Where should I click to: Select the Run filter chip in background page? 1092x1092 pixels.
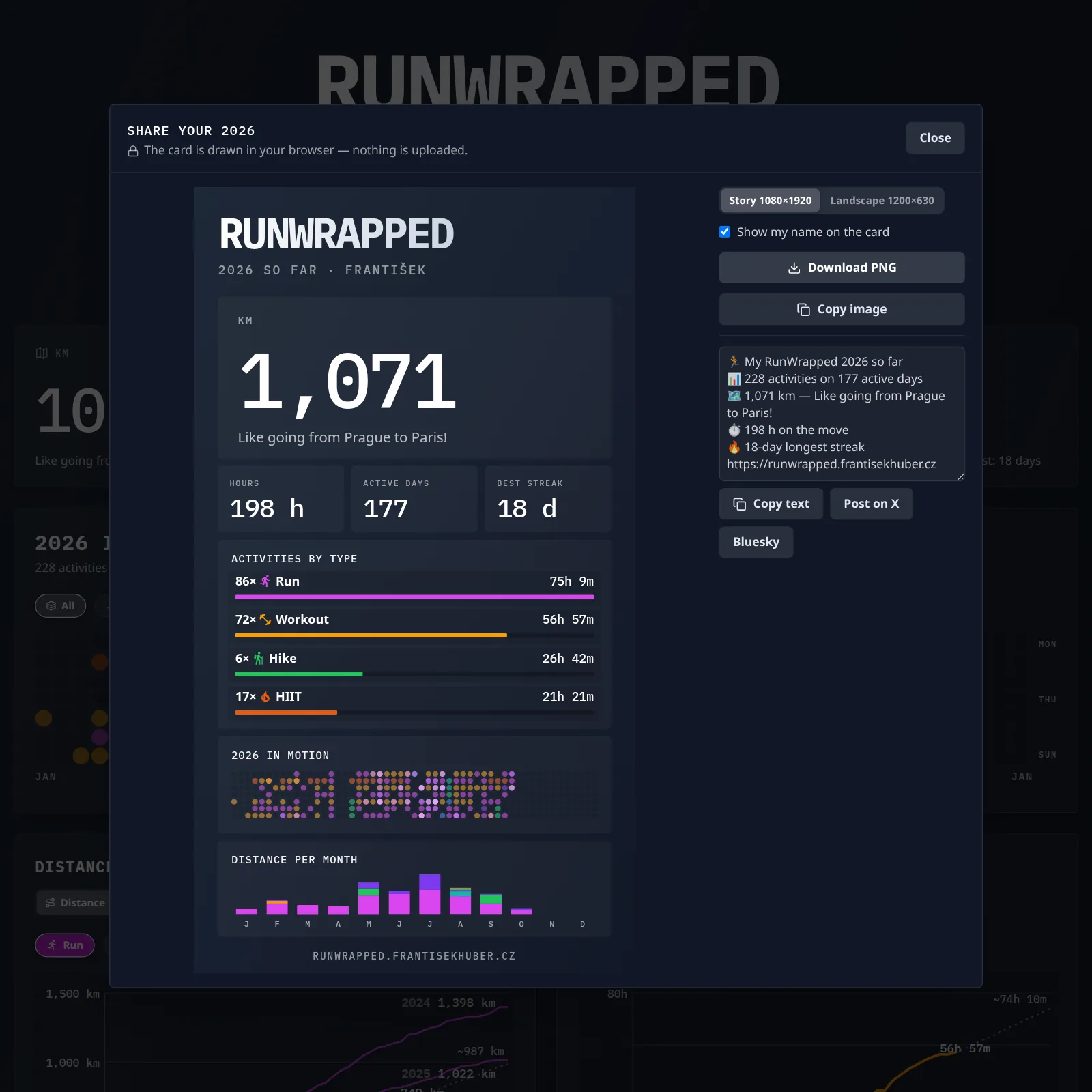coord(65,945)
